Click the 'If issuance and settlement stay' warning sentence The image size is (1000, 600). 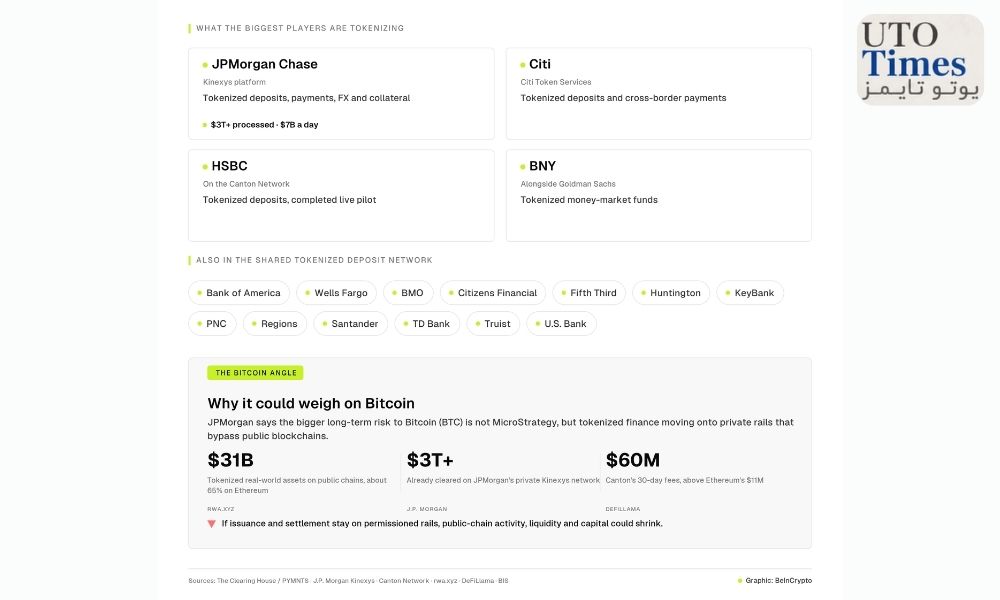442,523
